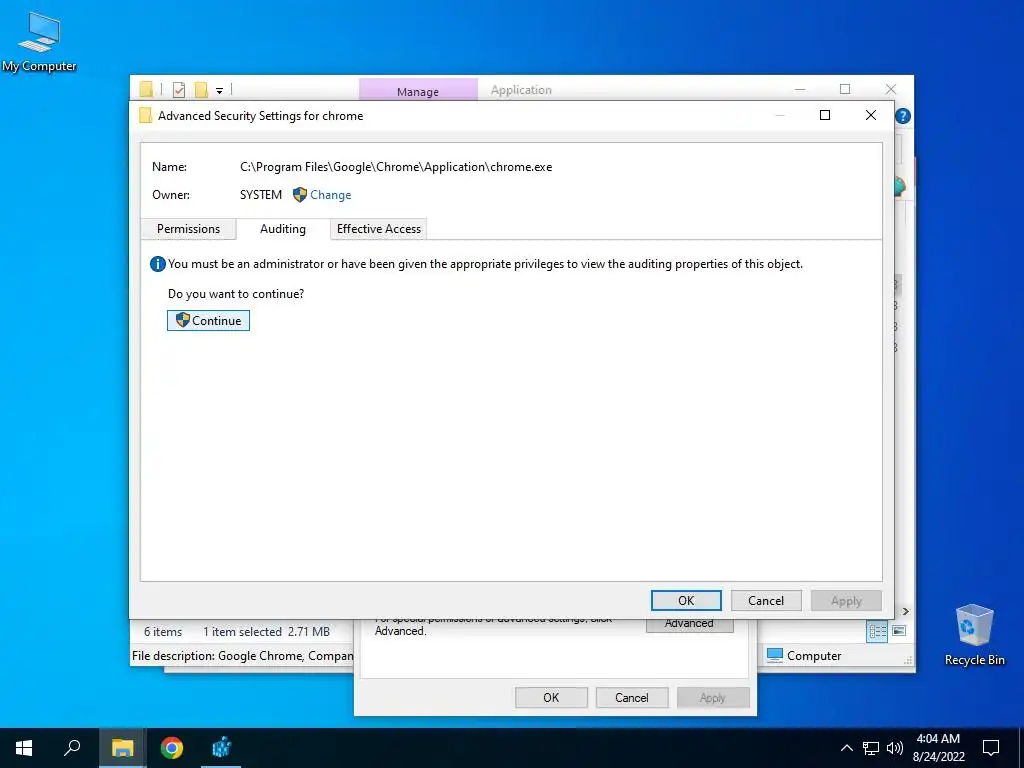The height and width of the screenshot is (768, 1024).
Task: Open the notification center icon
Action: click(991, 748)
